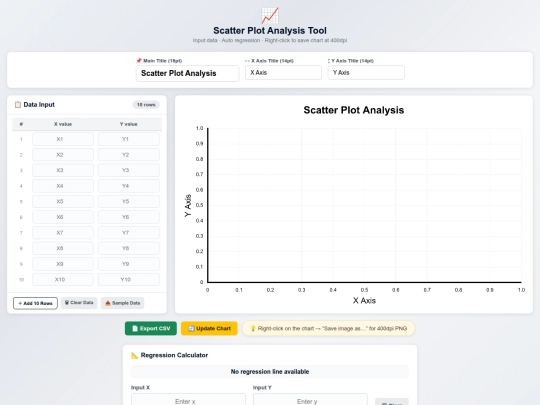Click the clipboard icon beside Data Input
The height and width of the screenshot is (405, 540).
click(x=18, y=105)
